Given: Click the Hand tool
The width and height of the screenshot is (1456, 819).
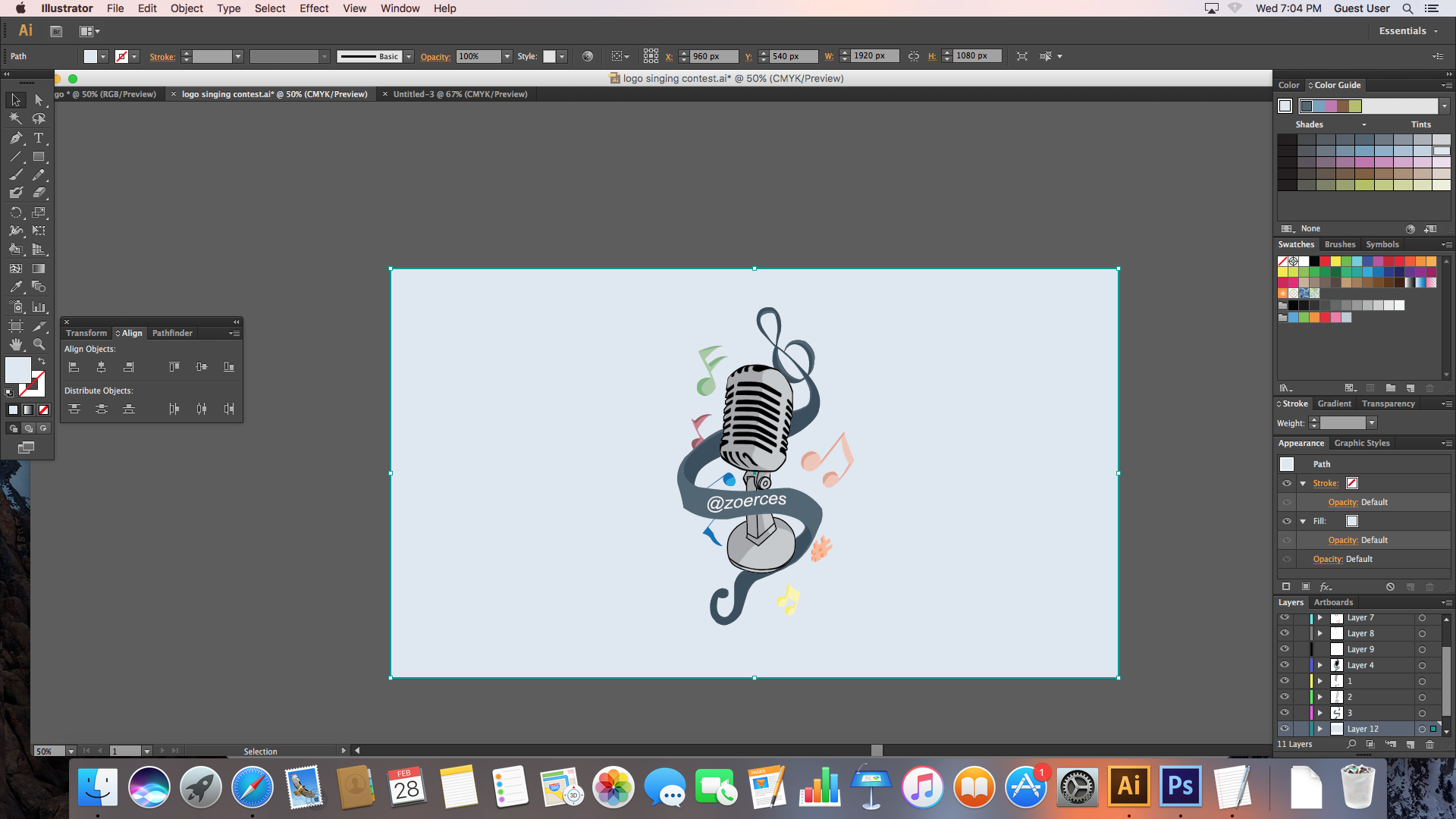Looking at the screenshot, I should (16, 344).
